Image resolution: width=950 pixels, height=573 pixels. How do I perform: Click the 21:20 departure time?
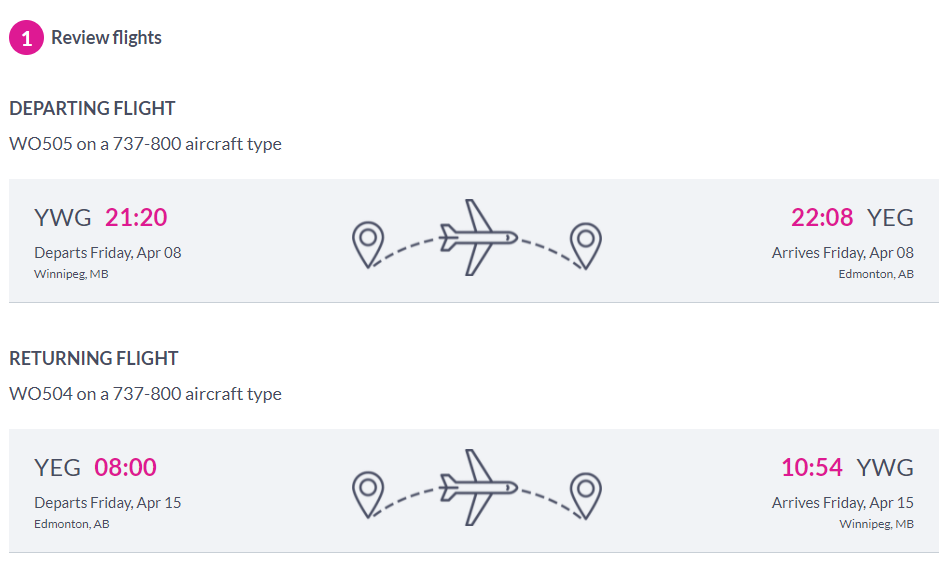136,217
